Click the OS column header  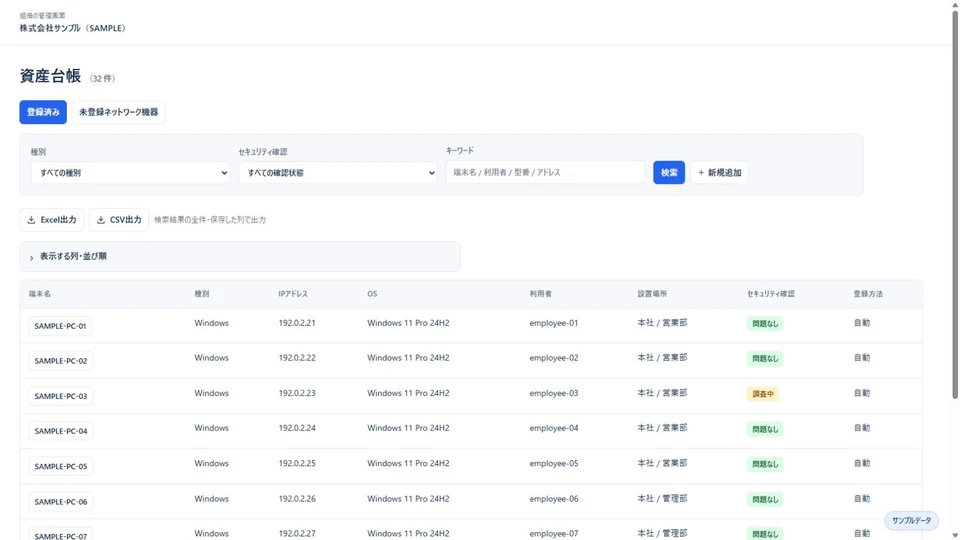[372, 294]
